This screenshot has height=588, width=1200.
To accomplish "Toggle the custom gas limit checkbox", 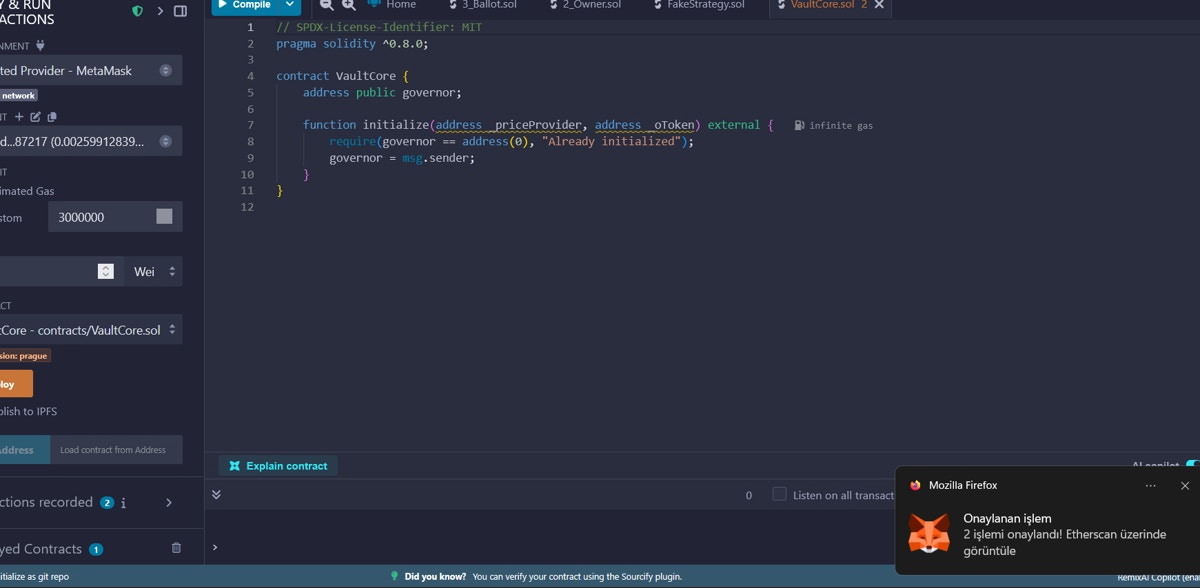I will [x=164, y=217].
